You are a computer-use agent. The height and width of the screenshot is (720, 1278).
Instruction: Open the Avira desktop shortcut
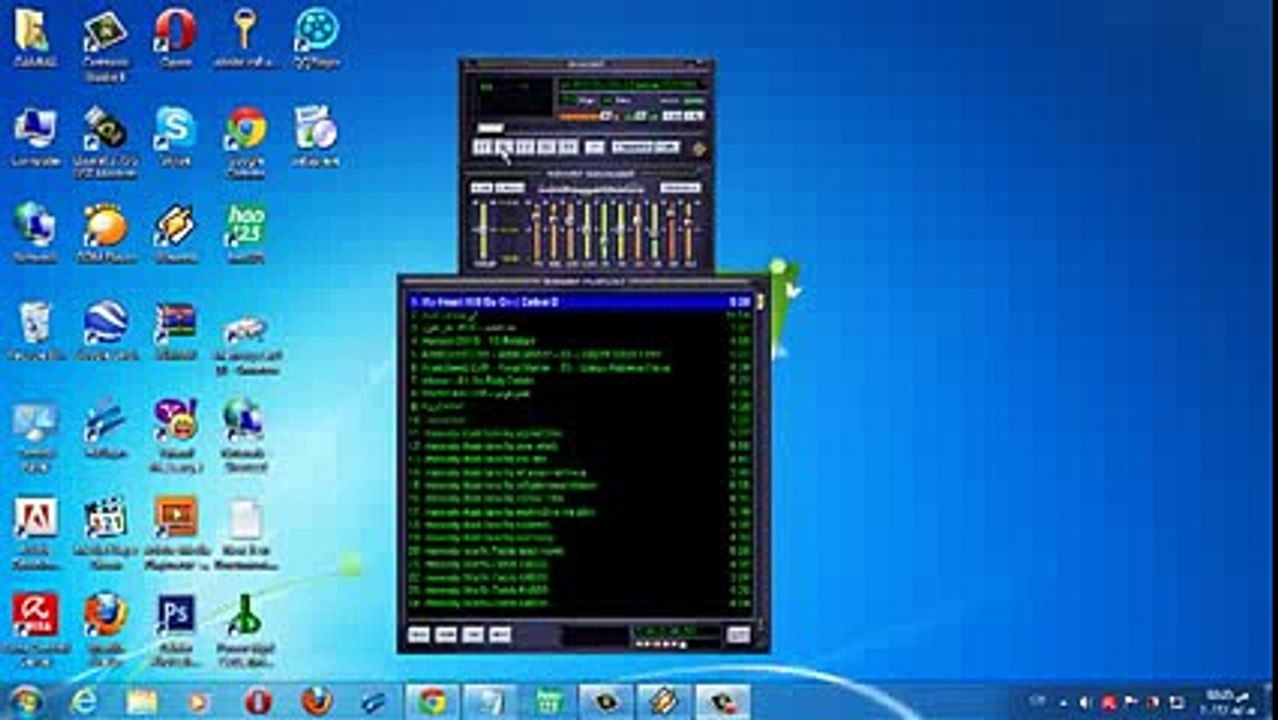point(35,628)
